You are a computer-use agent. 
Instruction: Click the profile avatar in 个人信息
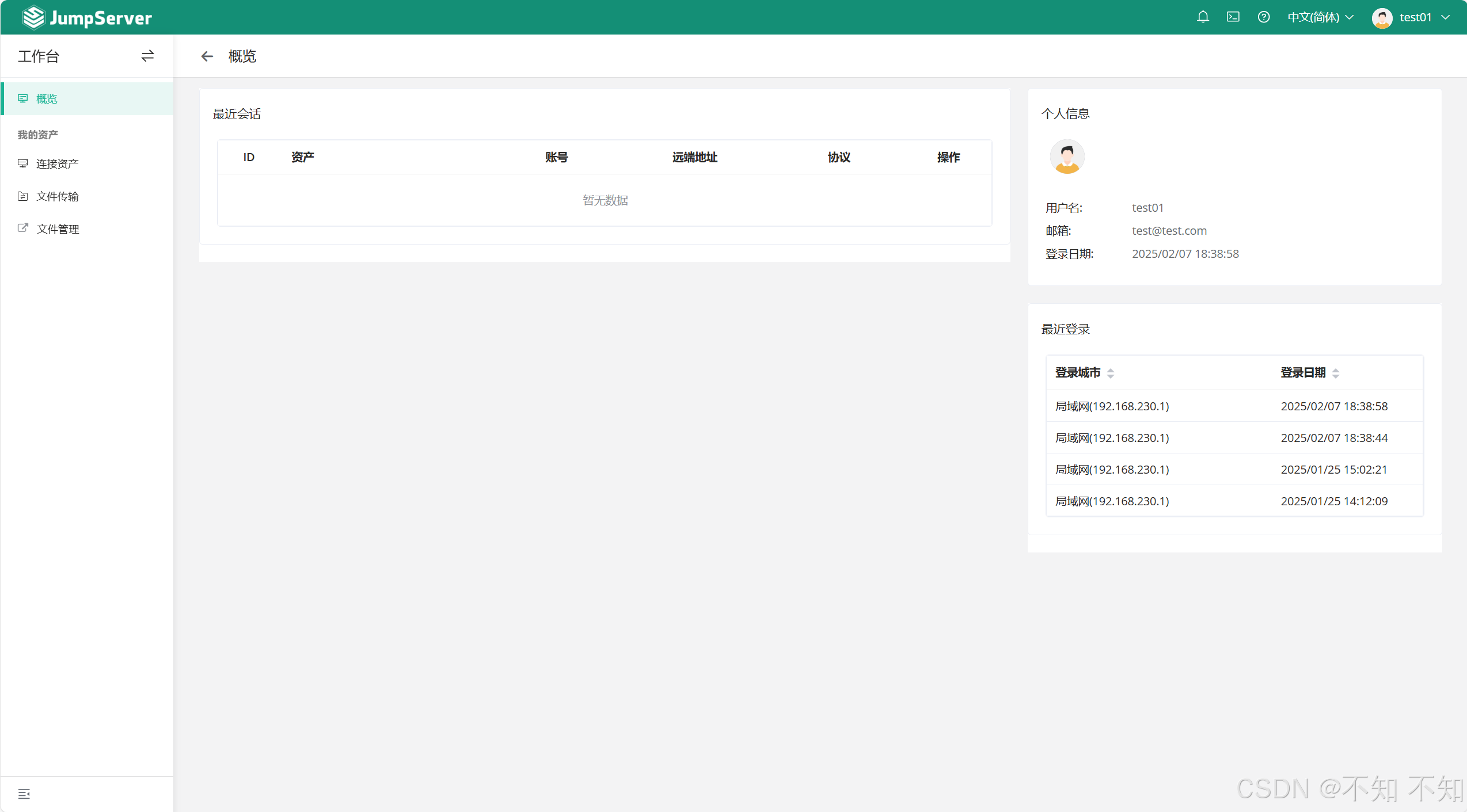(x=1067, y=157)
